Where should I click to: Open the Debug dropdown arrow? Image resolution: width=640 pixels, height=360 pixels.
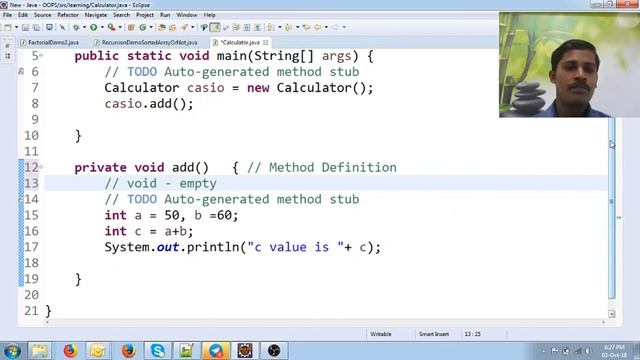click(x=84, y=27)
